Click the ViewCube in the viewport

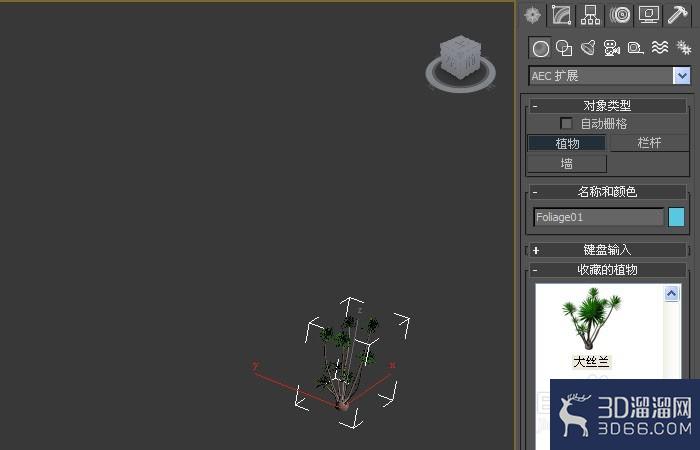(x=460, y=57)
